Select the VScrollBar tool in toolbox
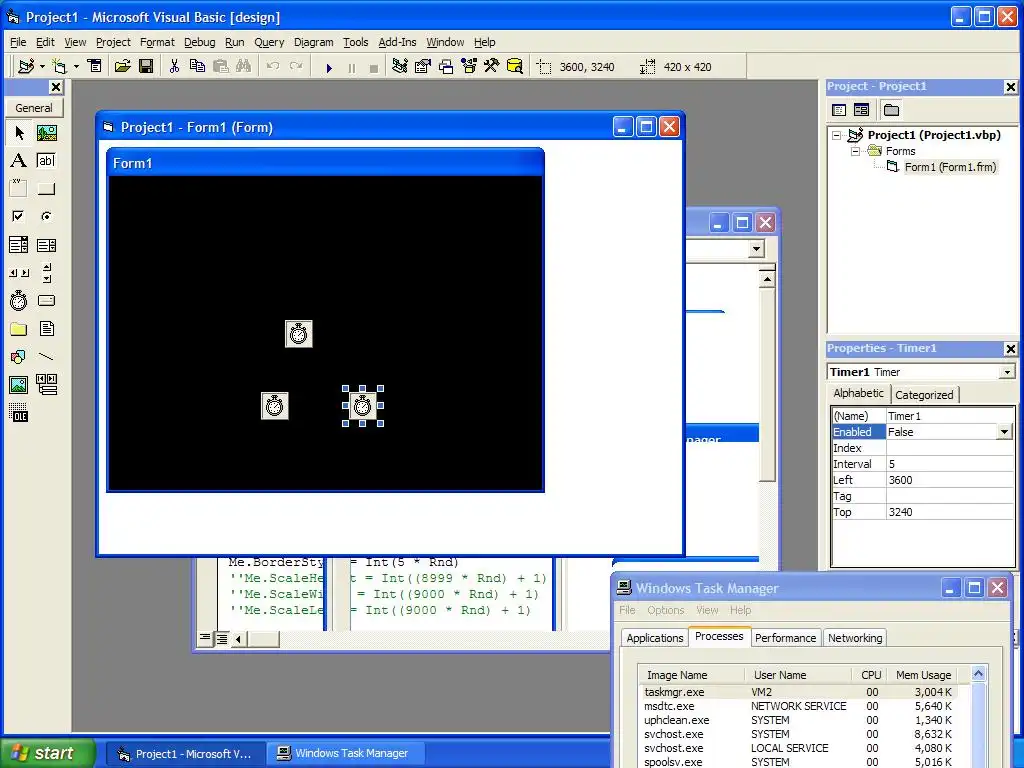The width and height of the screenshot is (1024, 768). (x=46, y=273)
